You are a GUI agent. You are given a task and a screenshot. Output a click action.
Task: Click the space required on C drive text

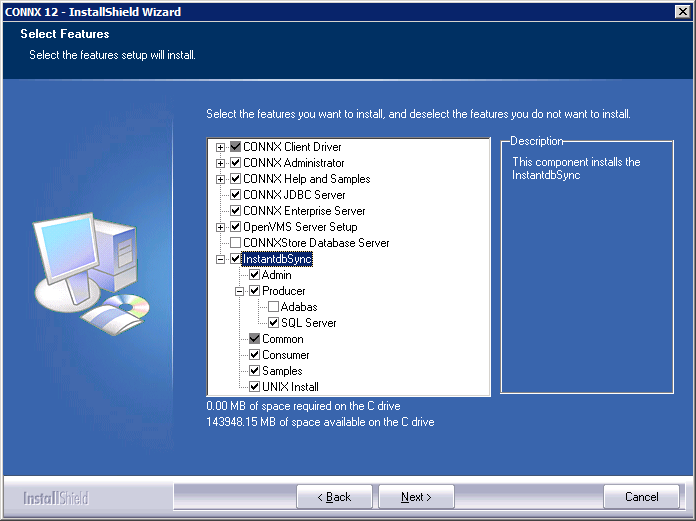[303, 406]
